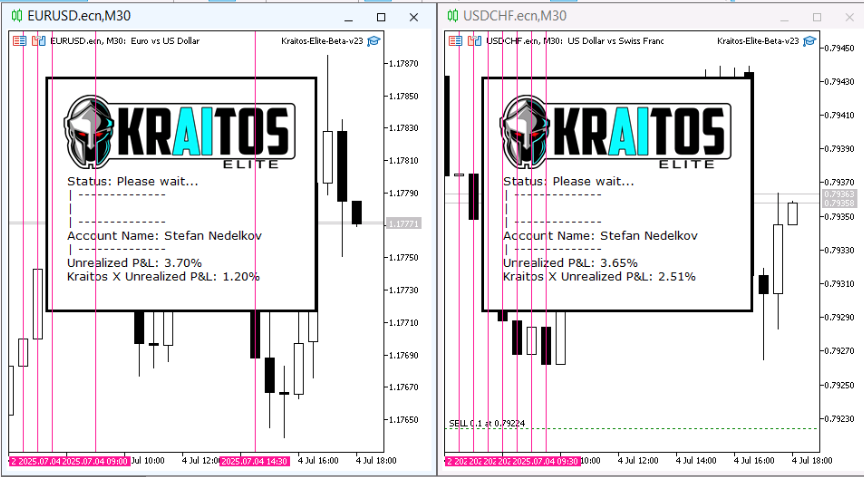
Task: Click 'Euro vs US Dollar' chart description
Action: click(165, 41)
